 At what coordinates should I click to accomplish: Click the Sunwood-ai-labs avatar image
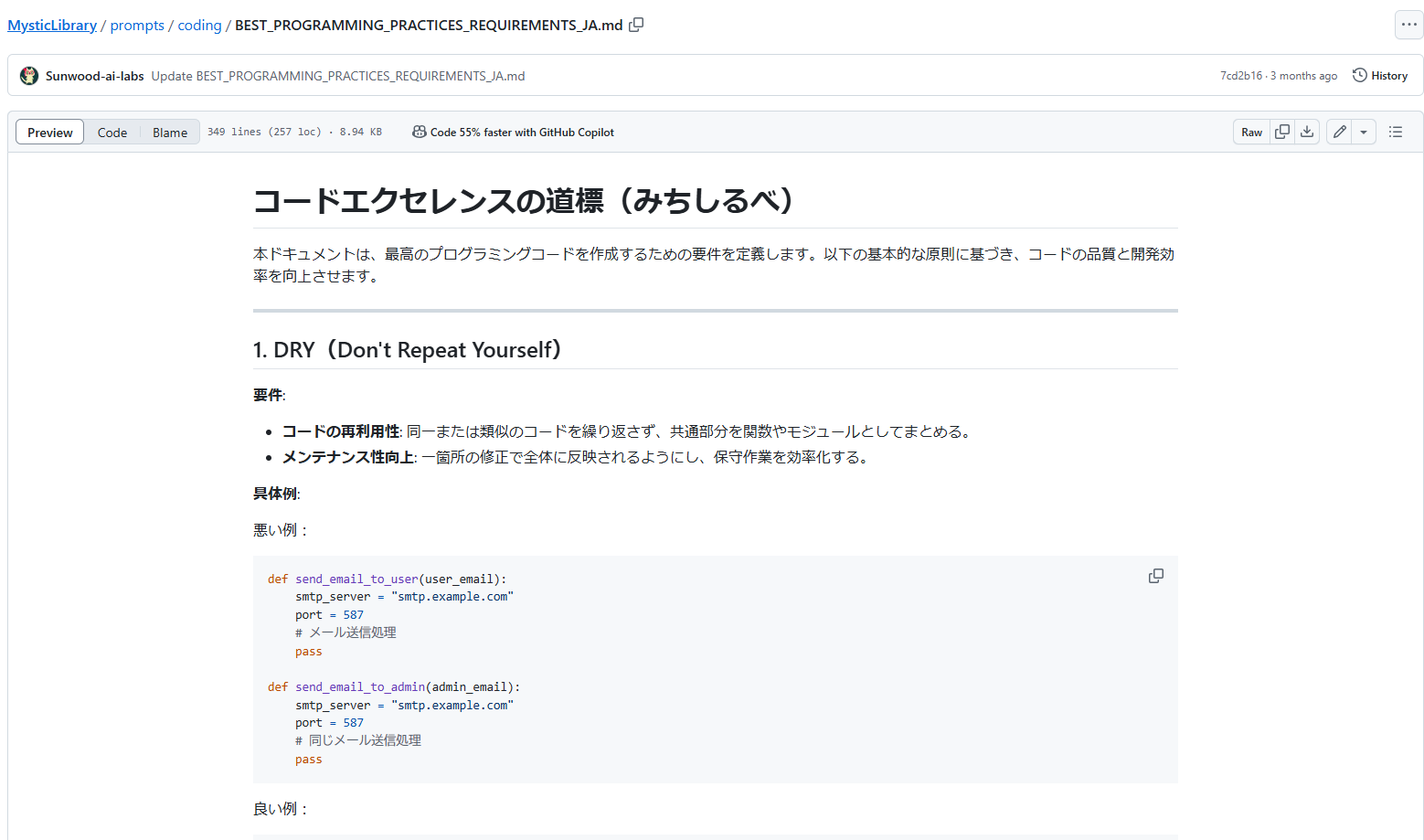[x=29, y=76]
